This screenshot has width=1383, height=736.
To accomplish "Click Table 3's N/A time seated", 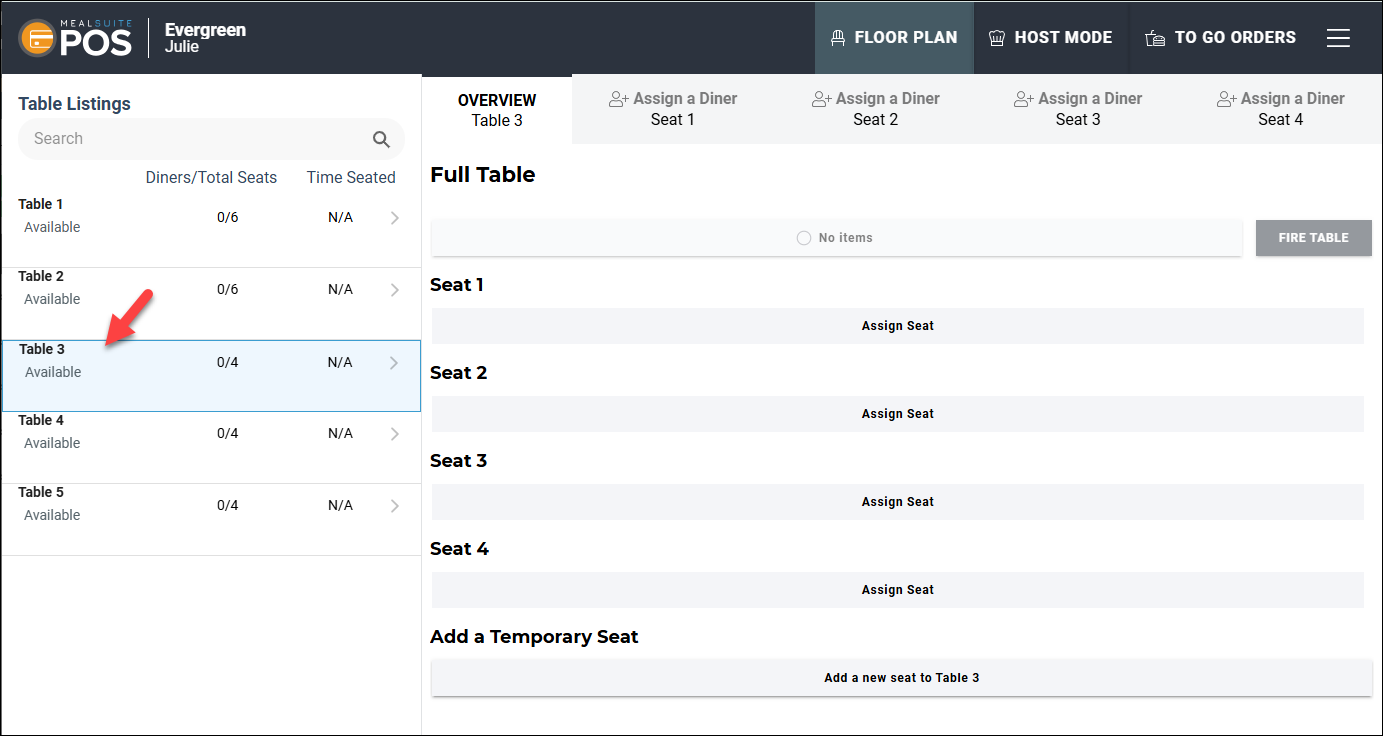I will pyautogui.click(x=340, y=363).
